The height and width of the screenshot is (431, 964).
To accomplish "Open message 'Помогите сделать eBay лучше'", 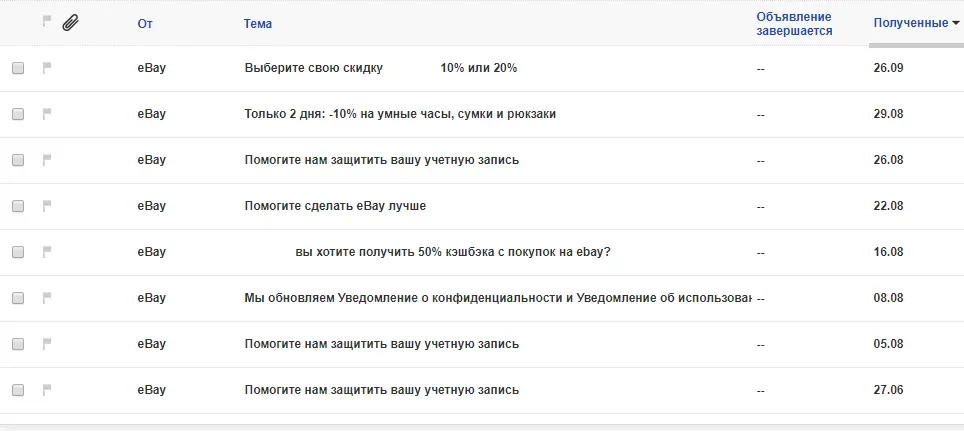I will pos(335,207).
